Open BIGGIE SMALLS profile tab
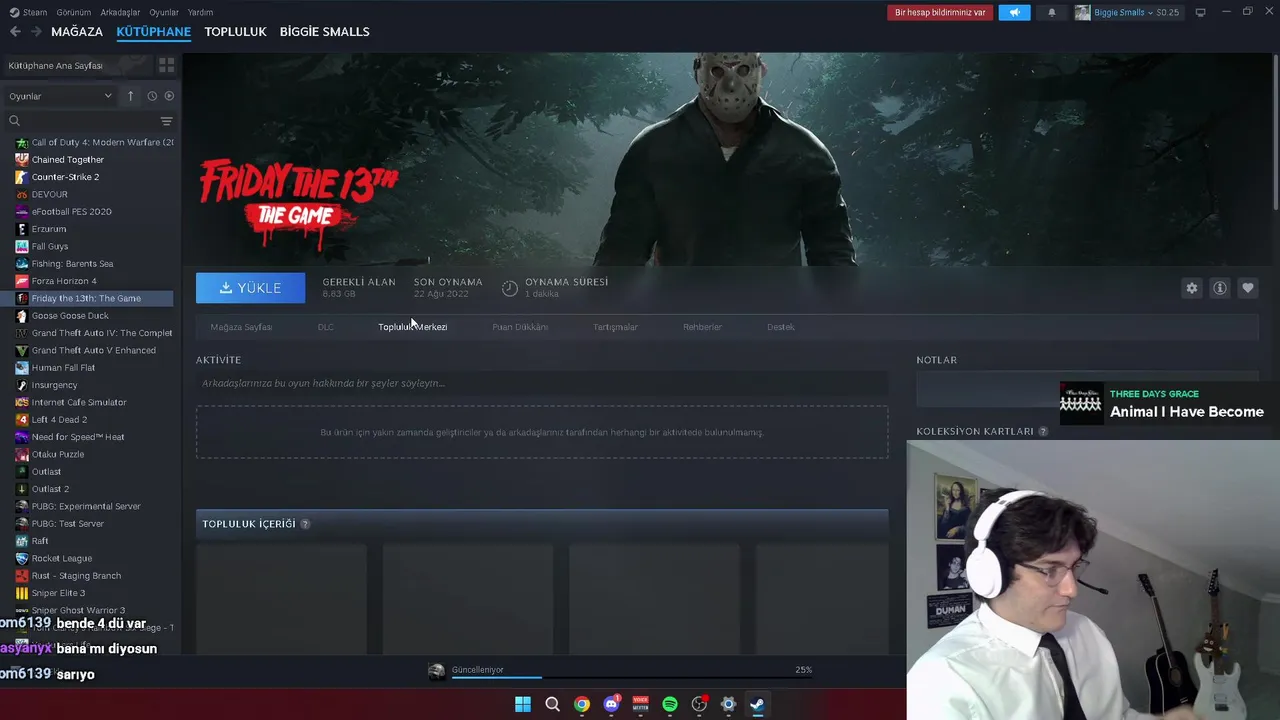Screen dimensions: 1280x720 324,32
